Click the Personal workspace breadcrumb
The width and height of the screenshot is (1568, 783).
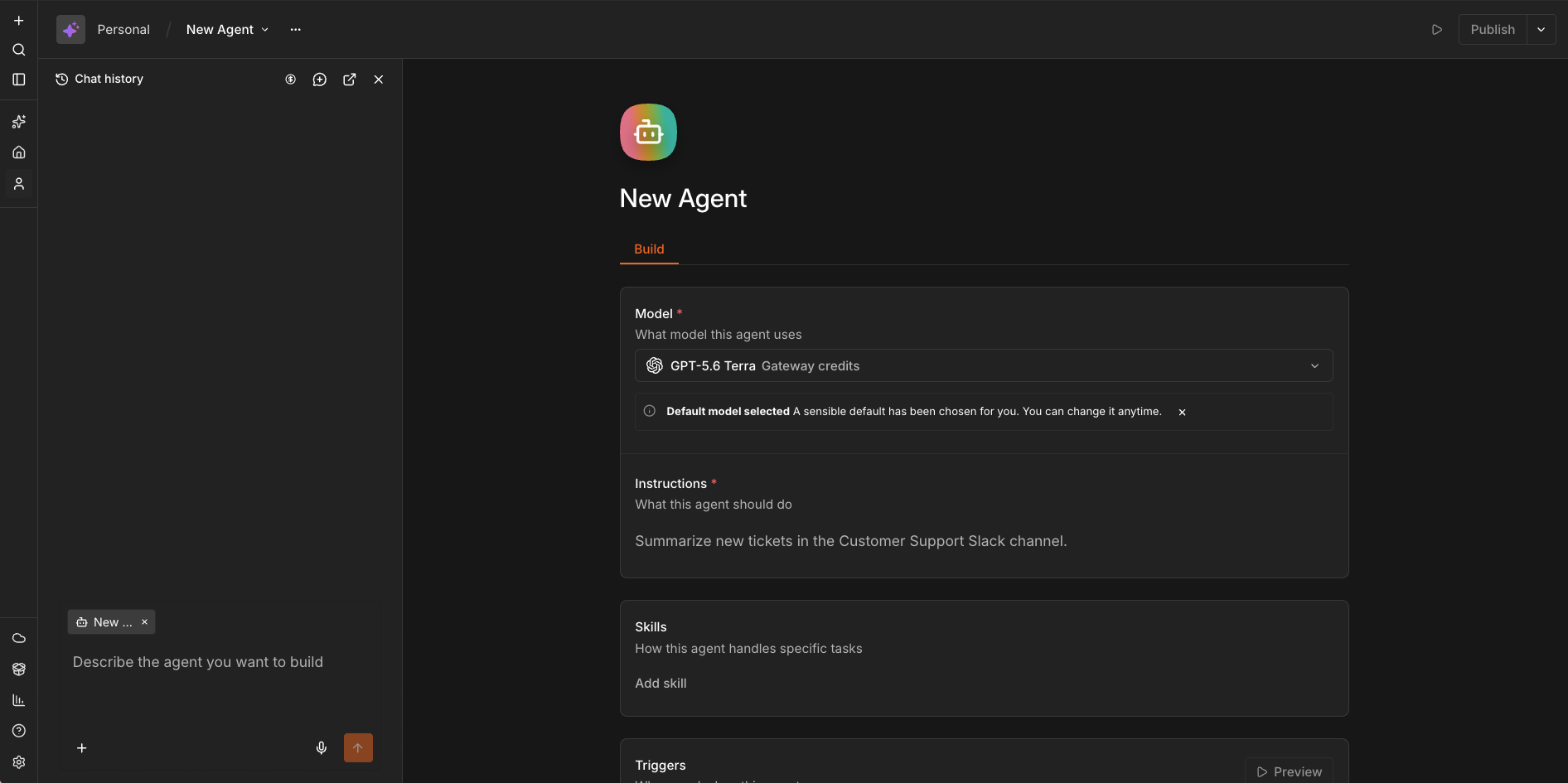coord(123,29)
